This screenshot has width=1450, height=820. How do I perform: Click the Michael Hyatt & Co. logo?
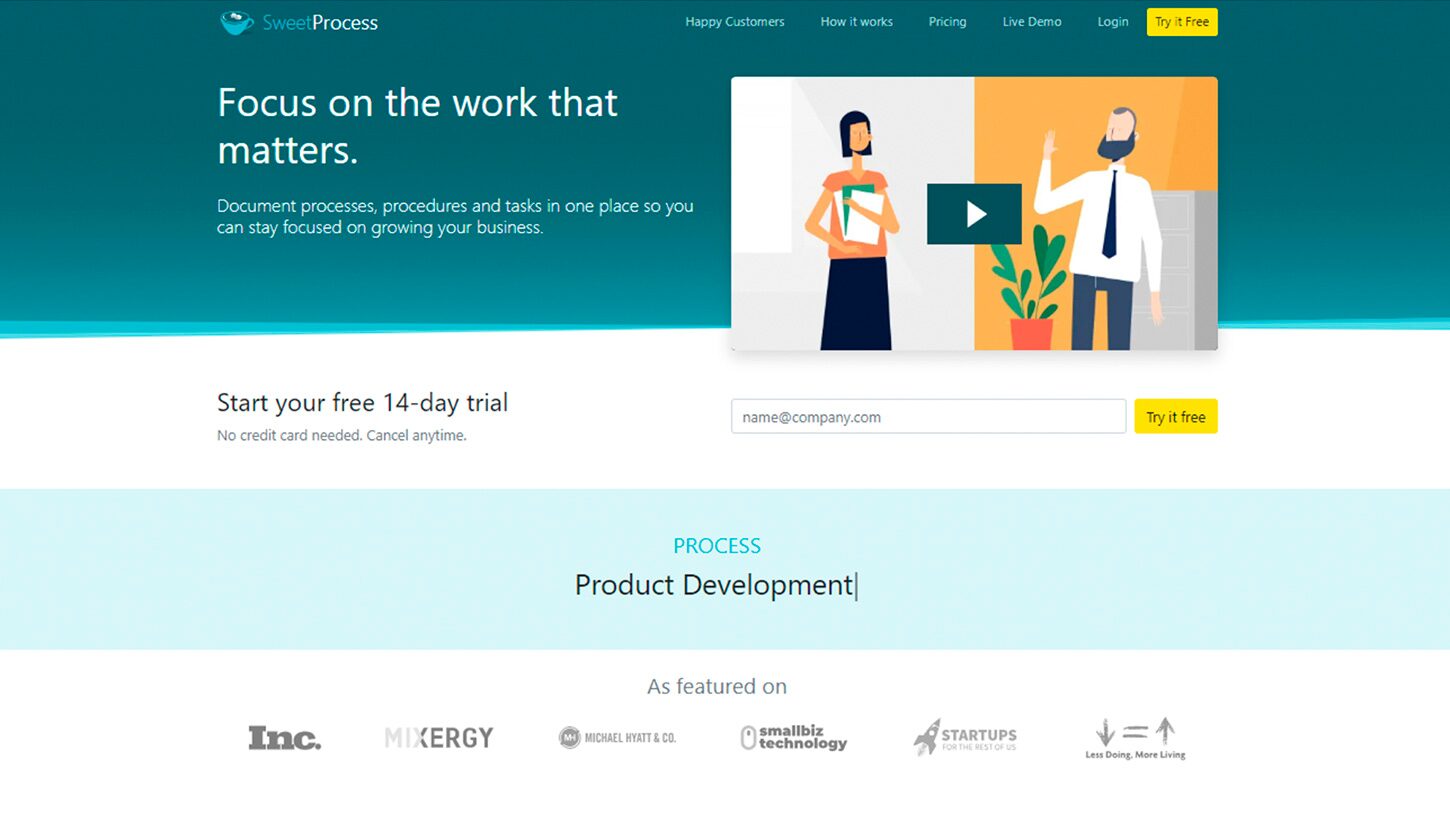[x=617, y=738]
